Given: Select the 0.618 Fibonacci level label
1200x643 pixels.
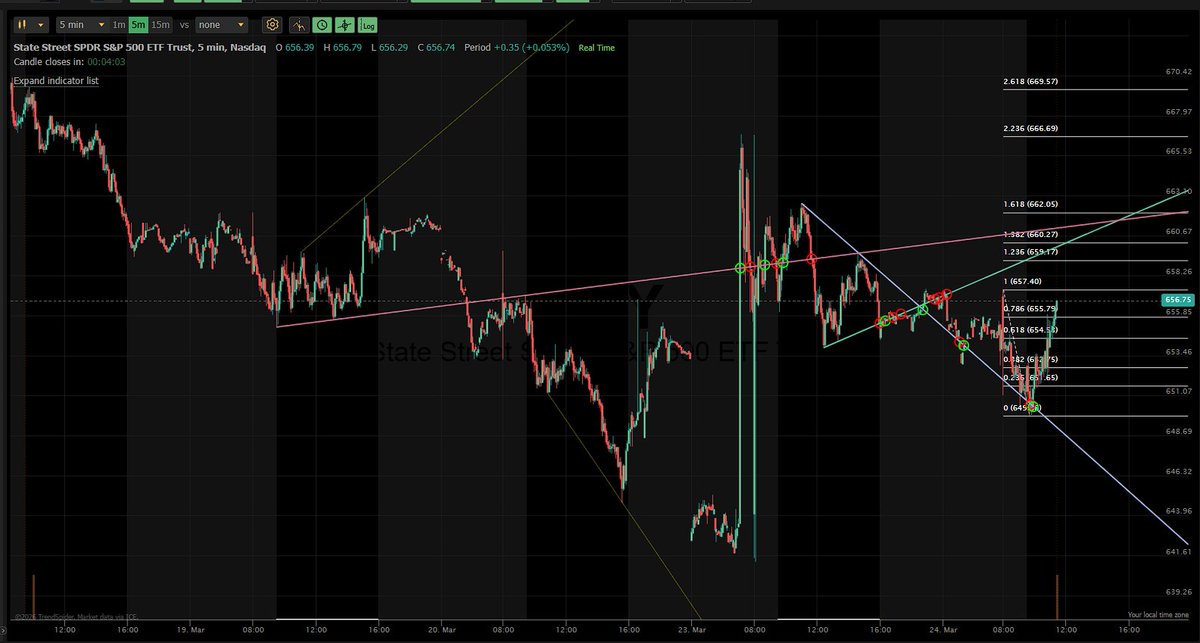Looking at the screenshot, I should (1030, 330).
